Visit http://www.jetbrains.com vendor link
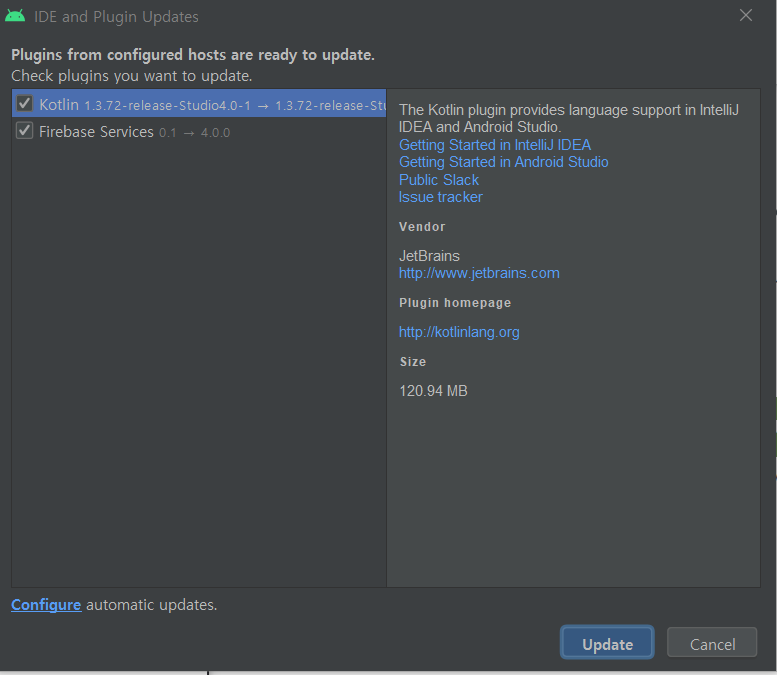This screenshot has height=675, width=777. click(479, 273)
